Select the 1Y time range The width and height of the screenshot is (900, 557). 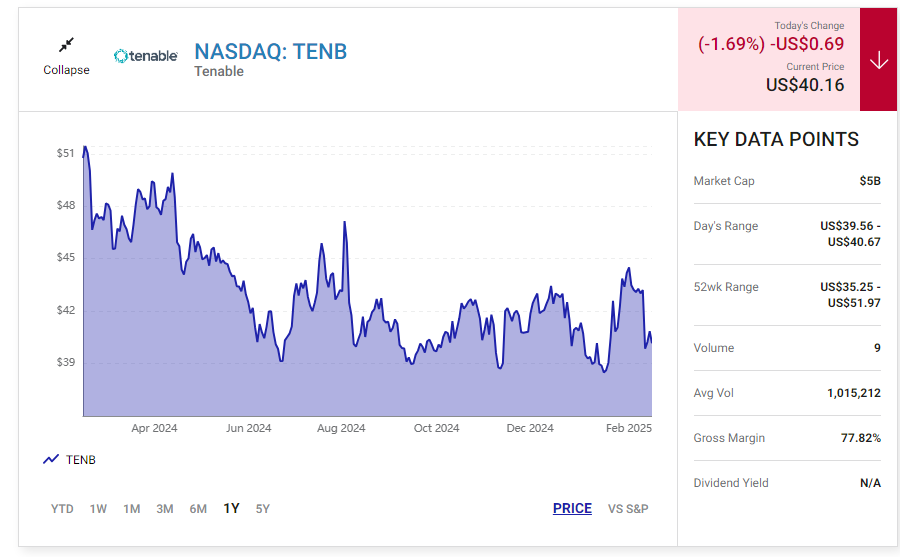[231, 509]
